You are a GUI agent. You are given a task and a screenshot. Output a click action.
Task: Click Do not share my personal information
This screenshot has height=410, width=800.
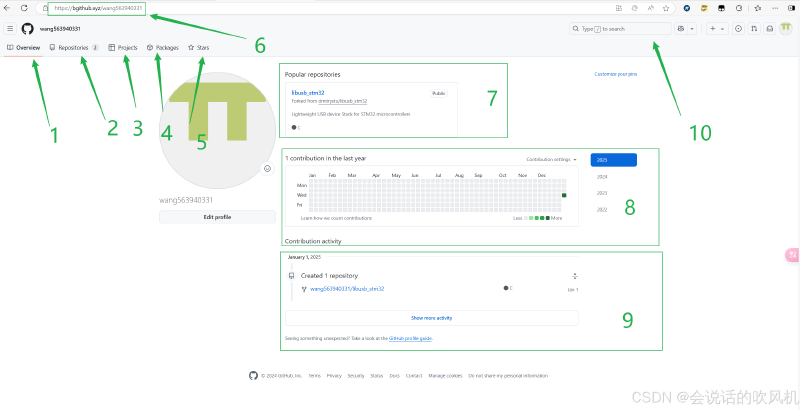(x=508, y=376)
